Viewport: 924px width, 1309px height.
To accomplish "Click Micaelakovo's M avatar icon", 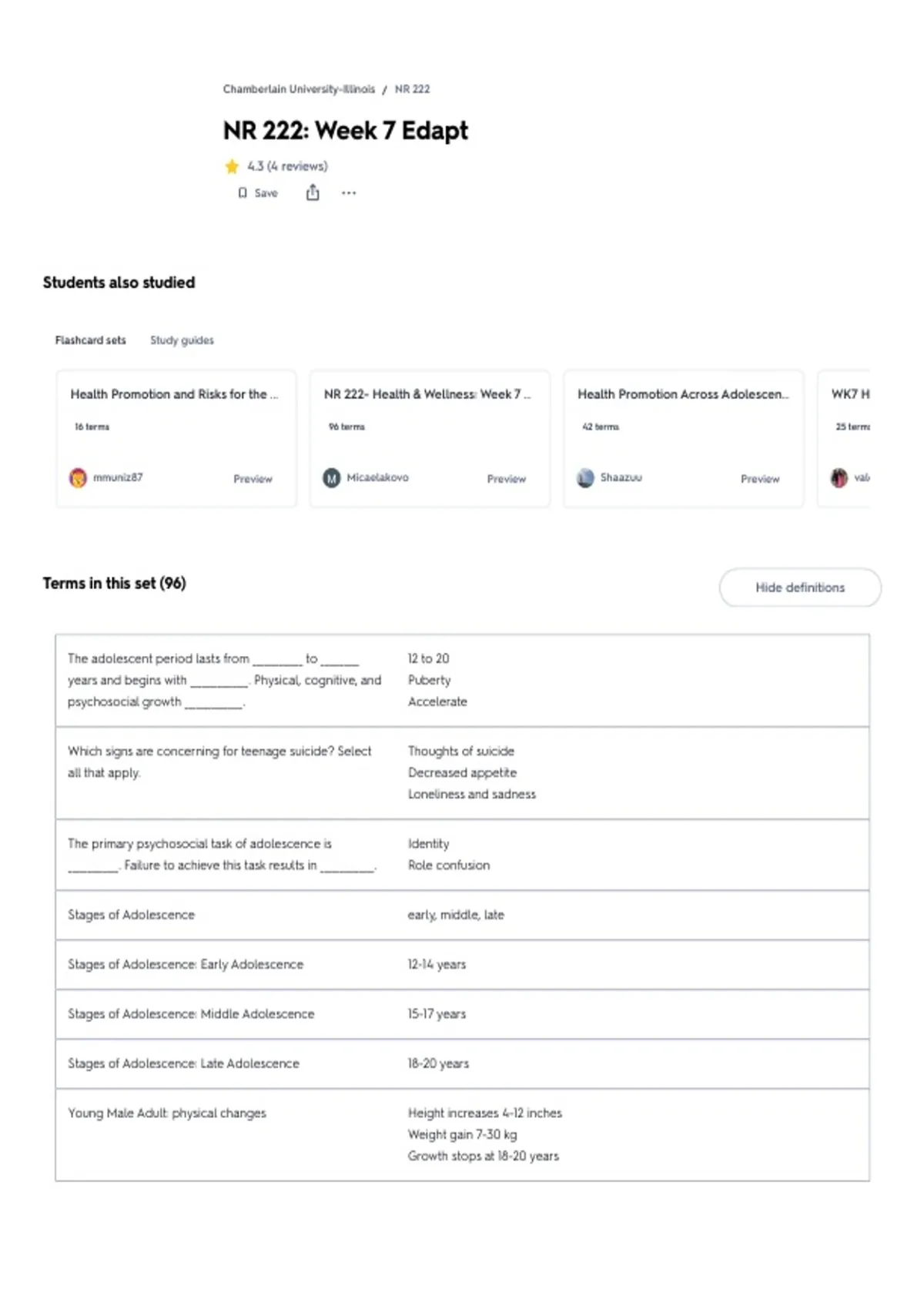I will (331, 478).
